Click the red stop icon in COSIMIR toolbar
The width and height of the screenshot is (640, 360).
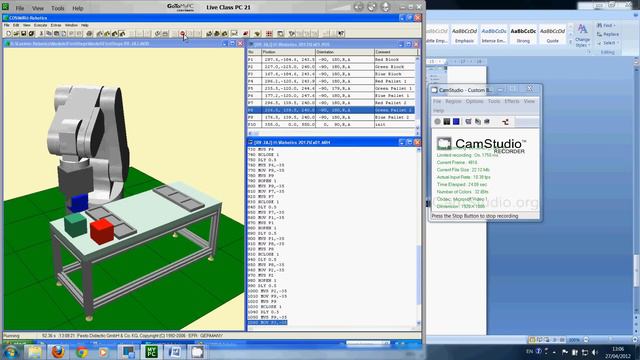click(182, 33)
